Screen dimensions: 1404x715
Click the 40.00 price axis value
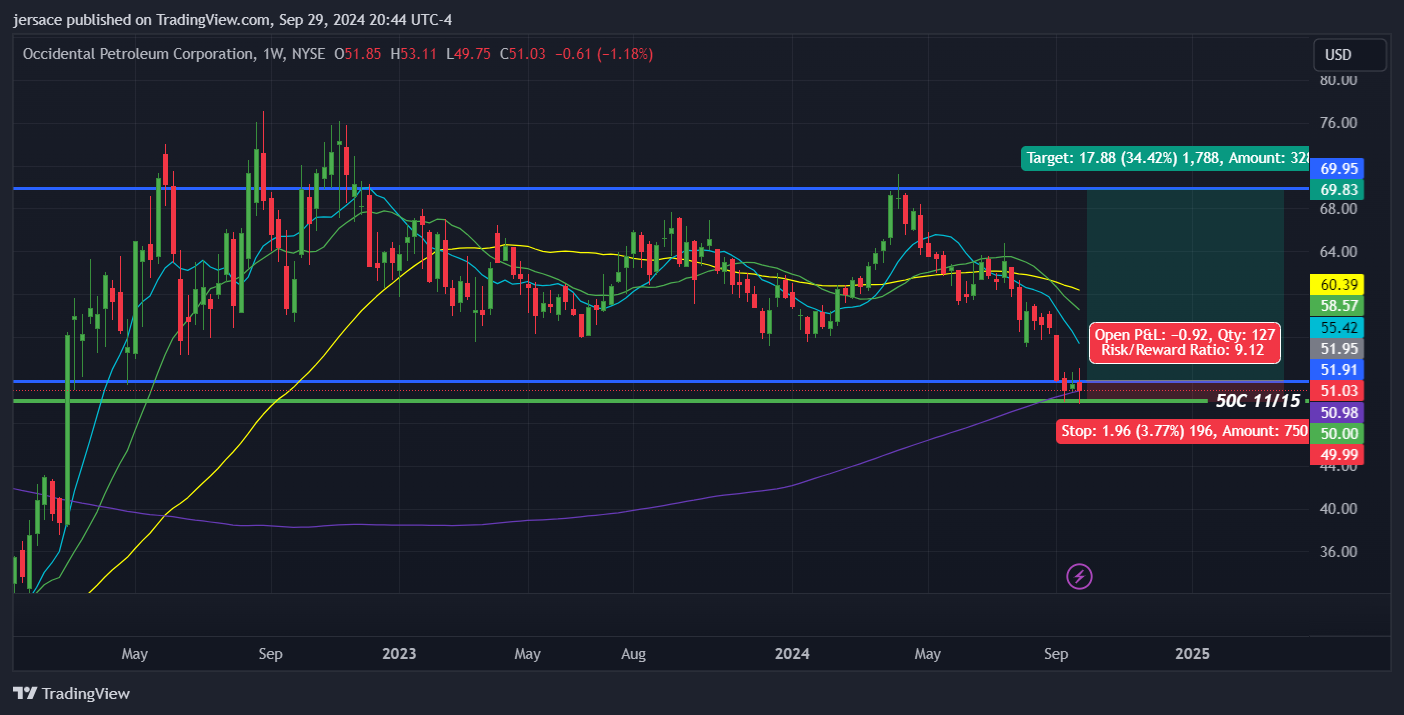tap(1337, 508)
